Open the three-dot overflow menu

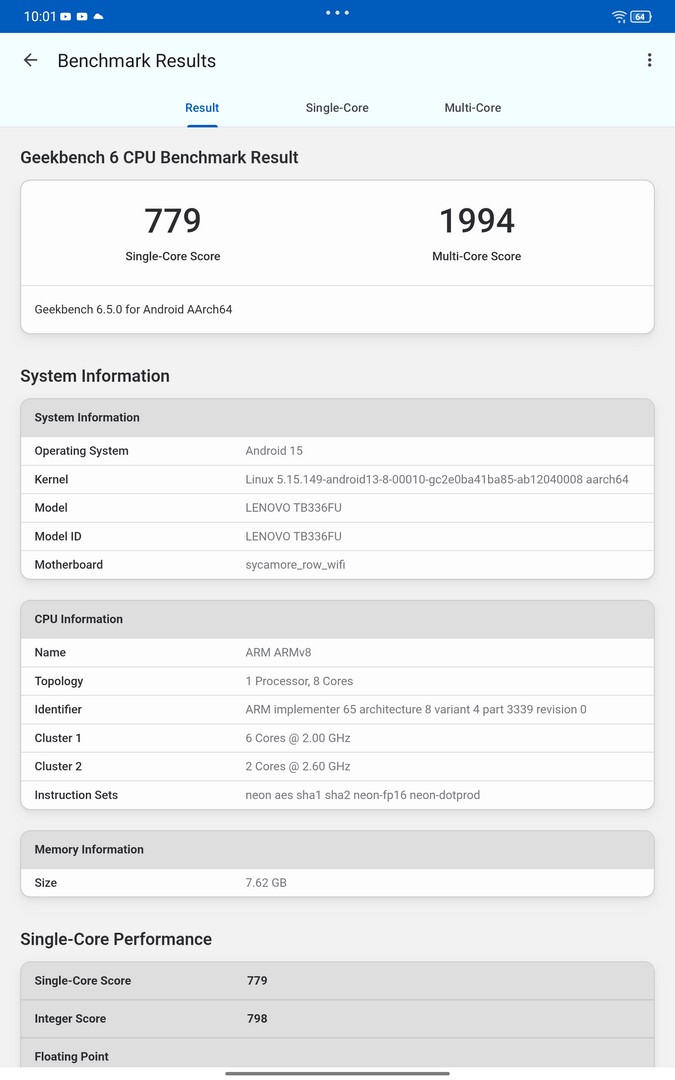649,61
